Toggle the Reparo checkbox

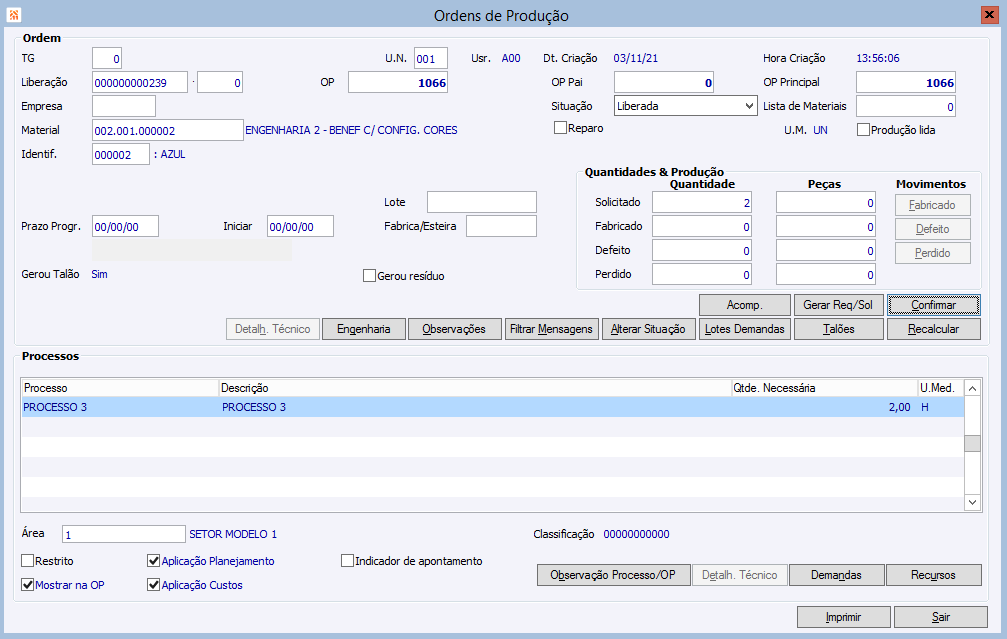pos(560,128)
